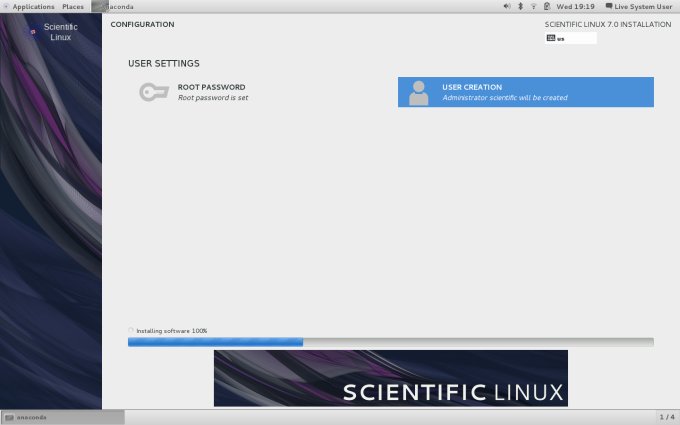Screen dimensions: 680x425
Task: Click the battery status icon in top bar
Action: pyautogui.click(x=546, y=6)
